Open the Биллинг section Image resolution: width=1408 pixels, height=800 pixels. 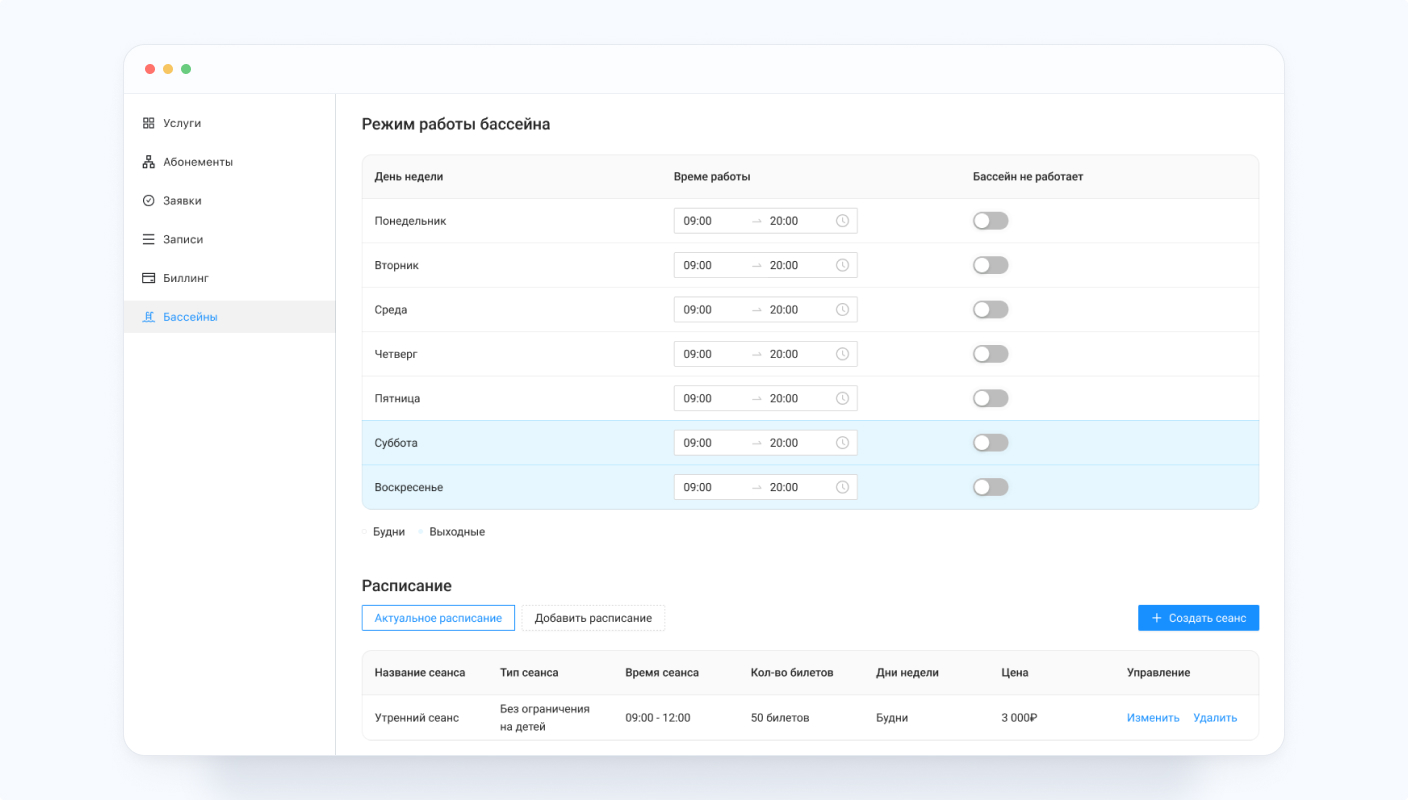point(229,278)
